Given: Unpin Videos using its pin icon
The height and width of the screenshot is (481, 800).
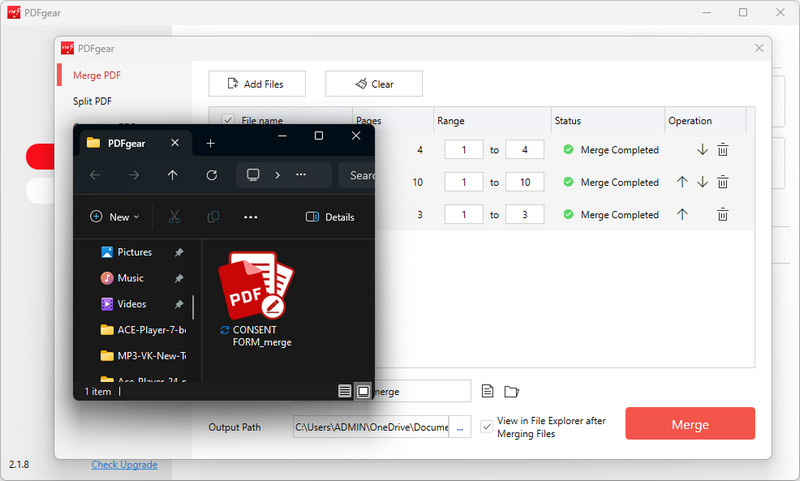Looking at the screenshot, I should point(179,304).
